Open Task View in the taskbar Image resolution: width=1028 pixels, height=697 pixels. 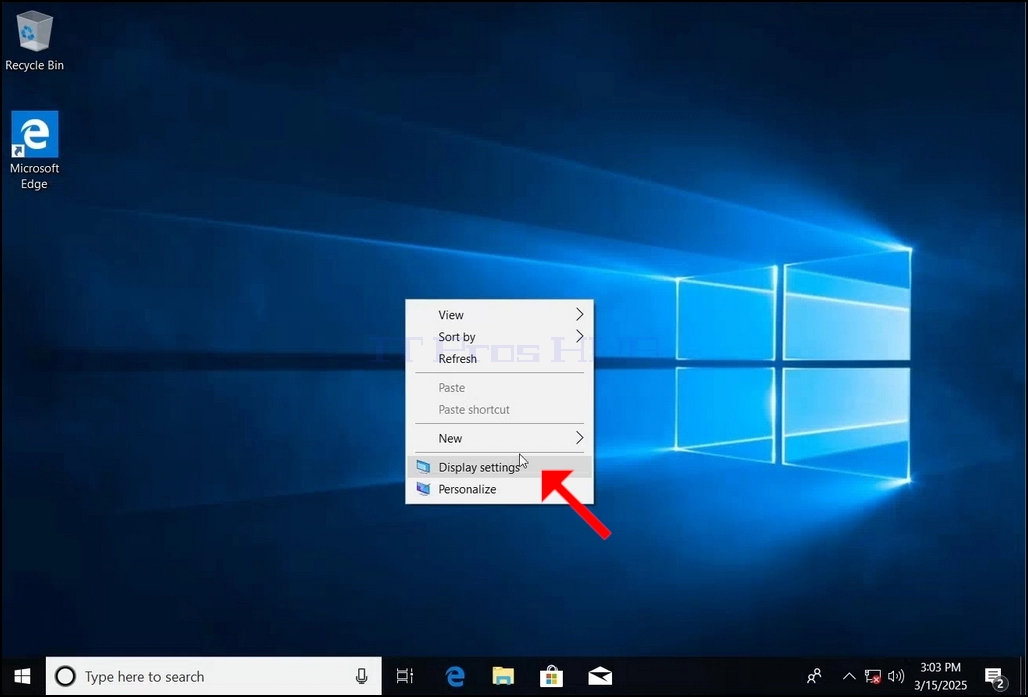405,676
